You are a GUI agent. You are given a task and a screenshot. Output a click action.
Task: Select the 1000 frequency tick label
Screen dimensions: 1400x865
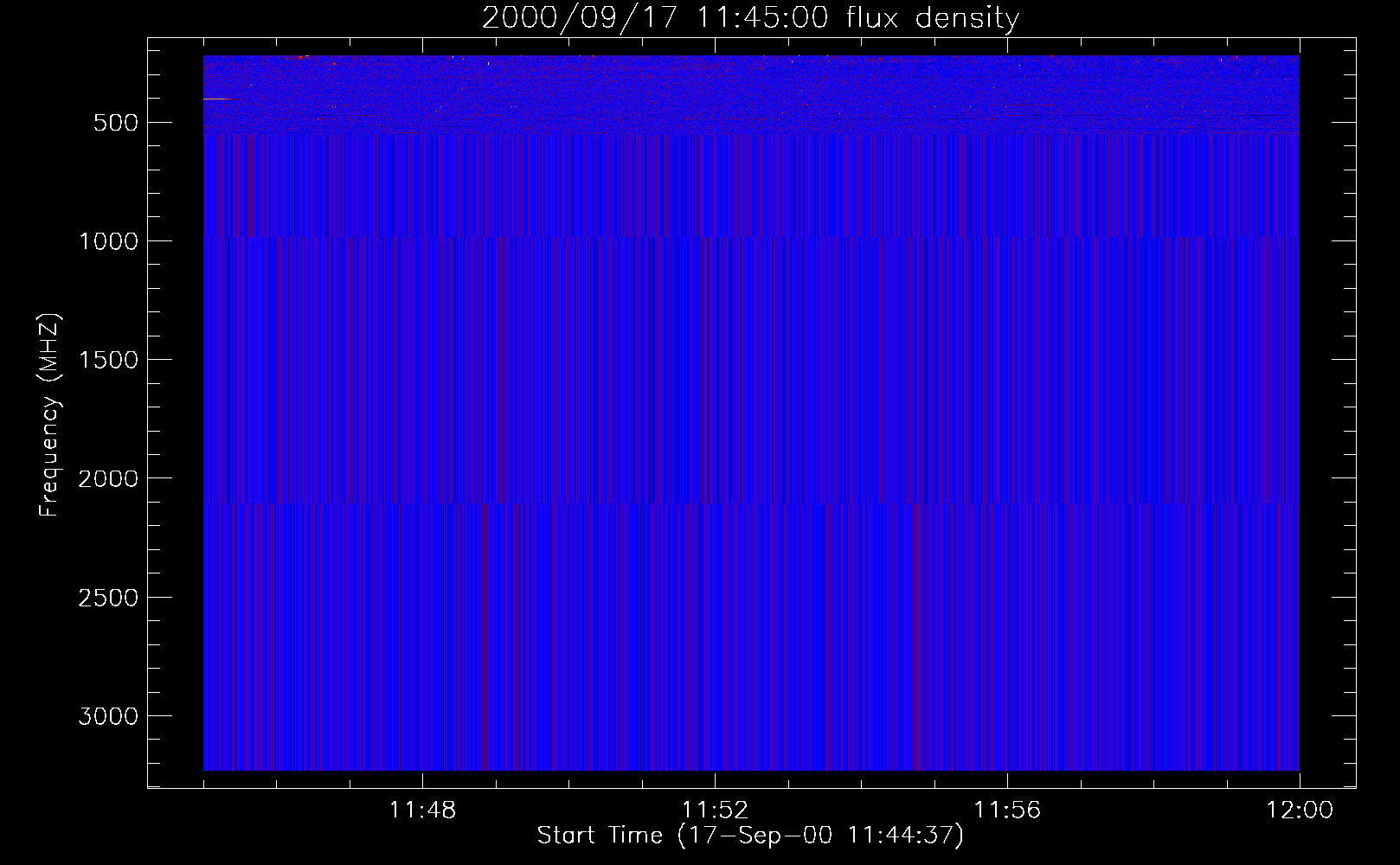(108, 241)
